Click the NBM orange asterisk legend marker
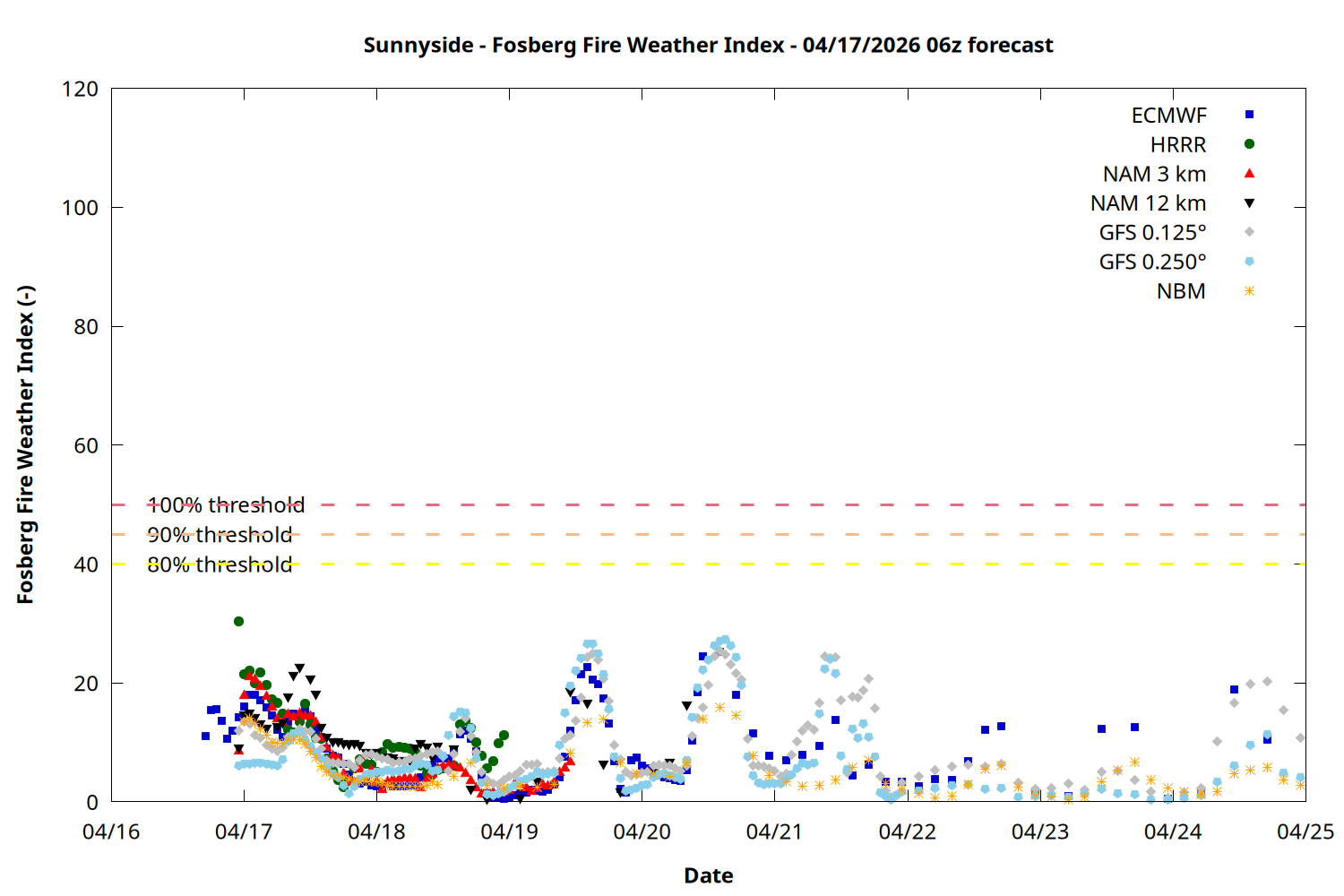 [x=1249, y=291]
